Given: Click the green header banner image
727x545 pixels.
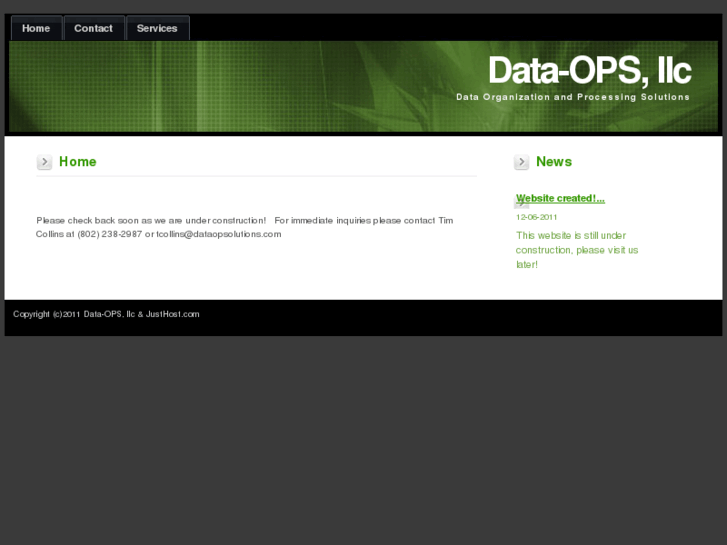Looking at the screenshot, I should pos(364,86).
